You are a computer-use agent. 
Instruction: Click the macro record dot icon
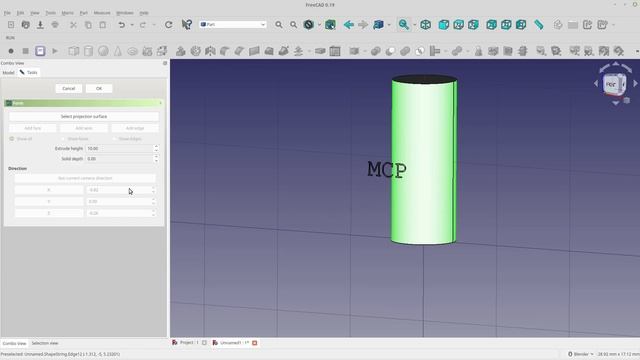pyautogui.click(x=11, y=51)
